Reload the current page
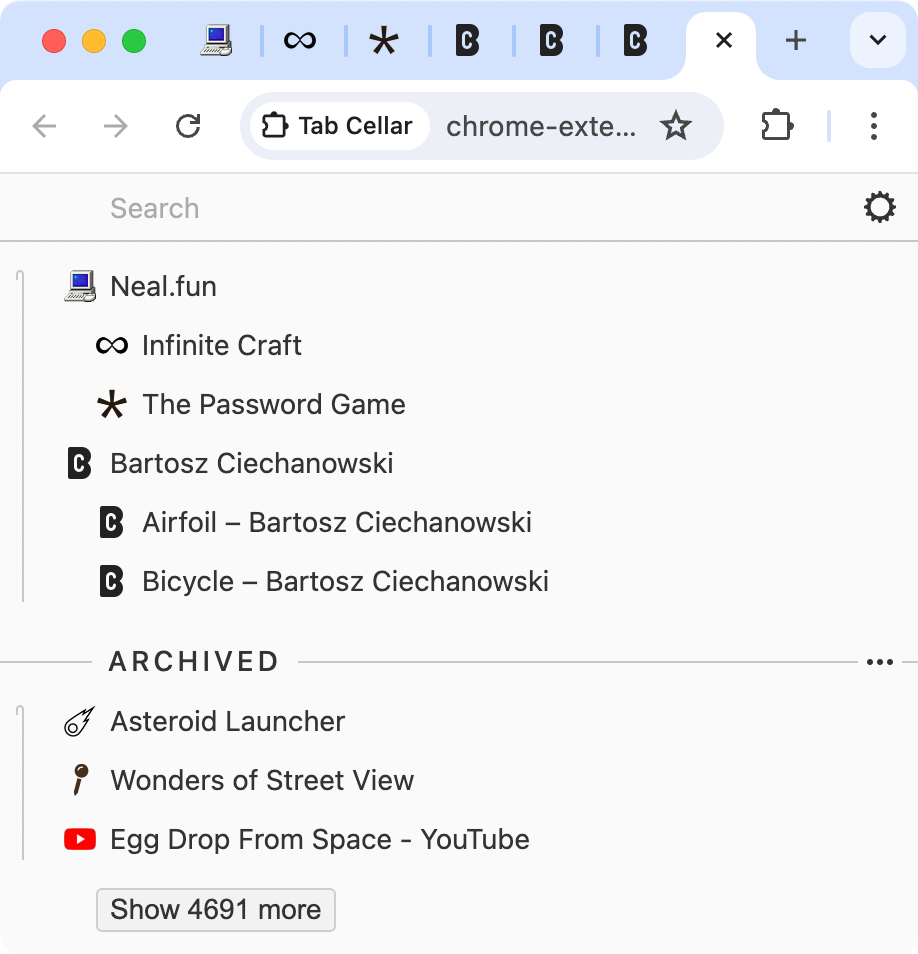This screenshot has height=954, width=918. pyautogui.click(x=188, y=126)
